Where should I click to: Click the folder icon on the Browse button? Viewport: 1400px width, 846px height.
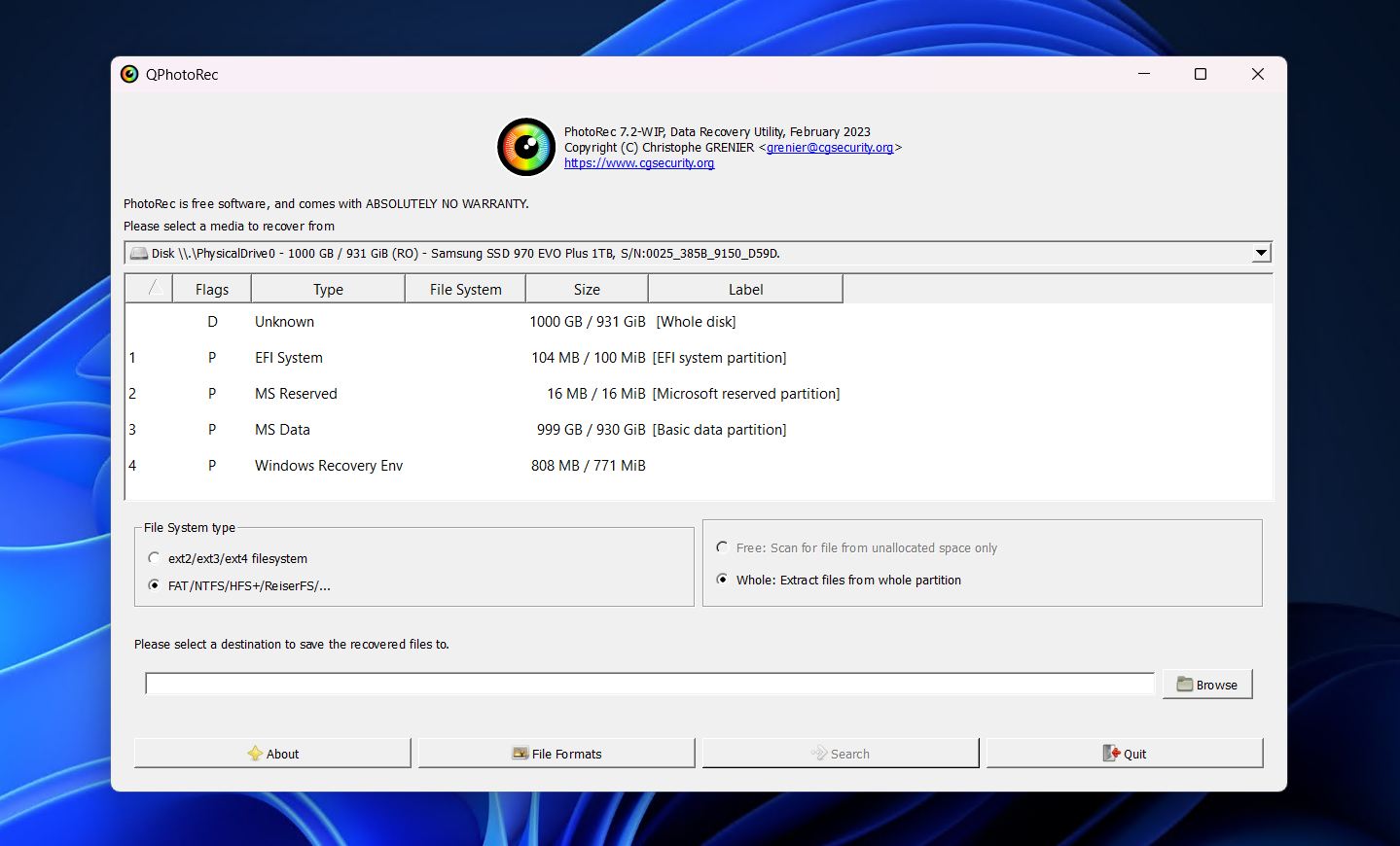tap(1183, 684)
